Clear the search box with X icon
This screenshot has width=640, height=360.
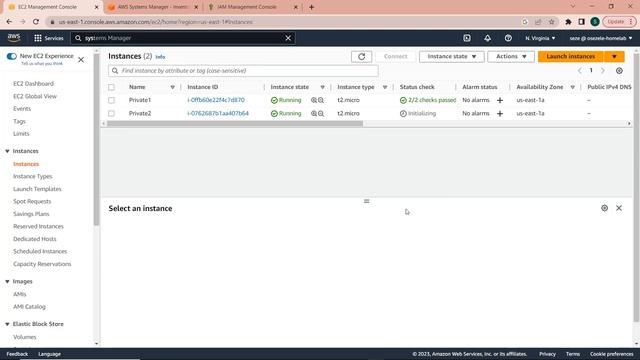coord(288,38)
